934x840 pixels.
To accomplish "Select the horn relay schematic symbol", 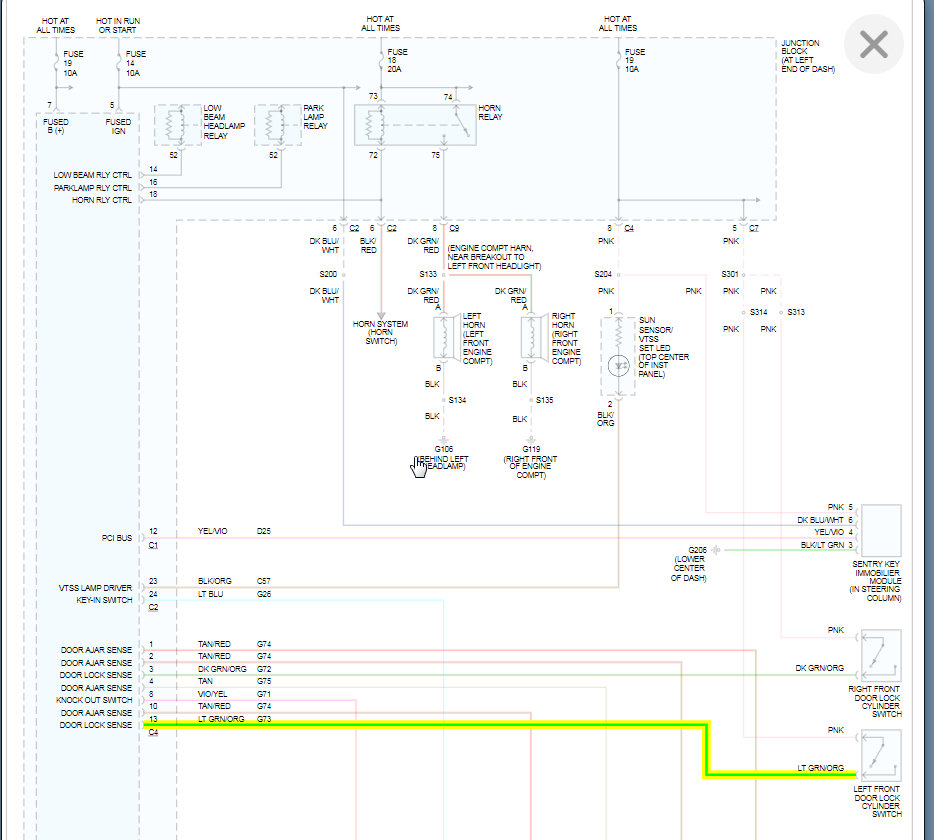I will 415,125.
